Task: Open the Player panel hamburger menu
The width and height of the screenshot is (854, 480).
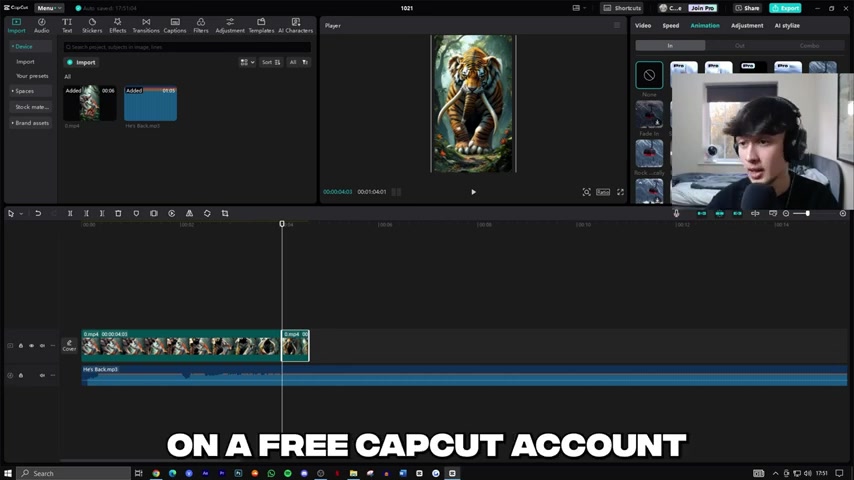Action: (x=617, y=25)
